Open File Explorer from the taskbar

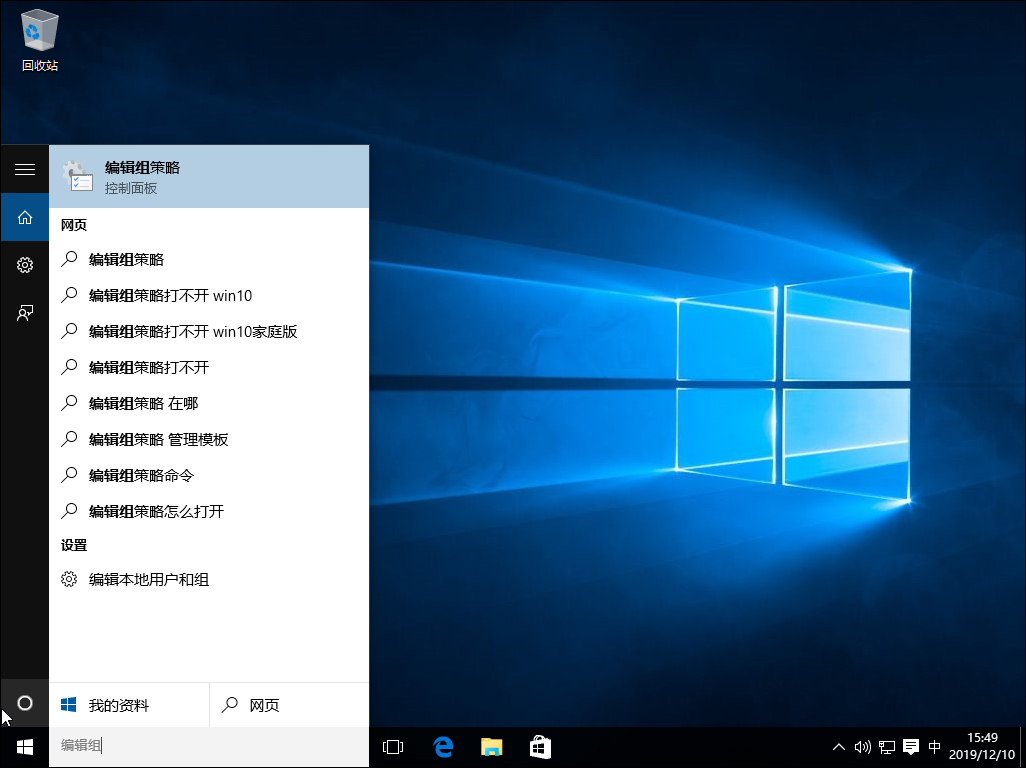coord(491,747)
